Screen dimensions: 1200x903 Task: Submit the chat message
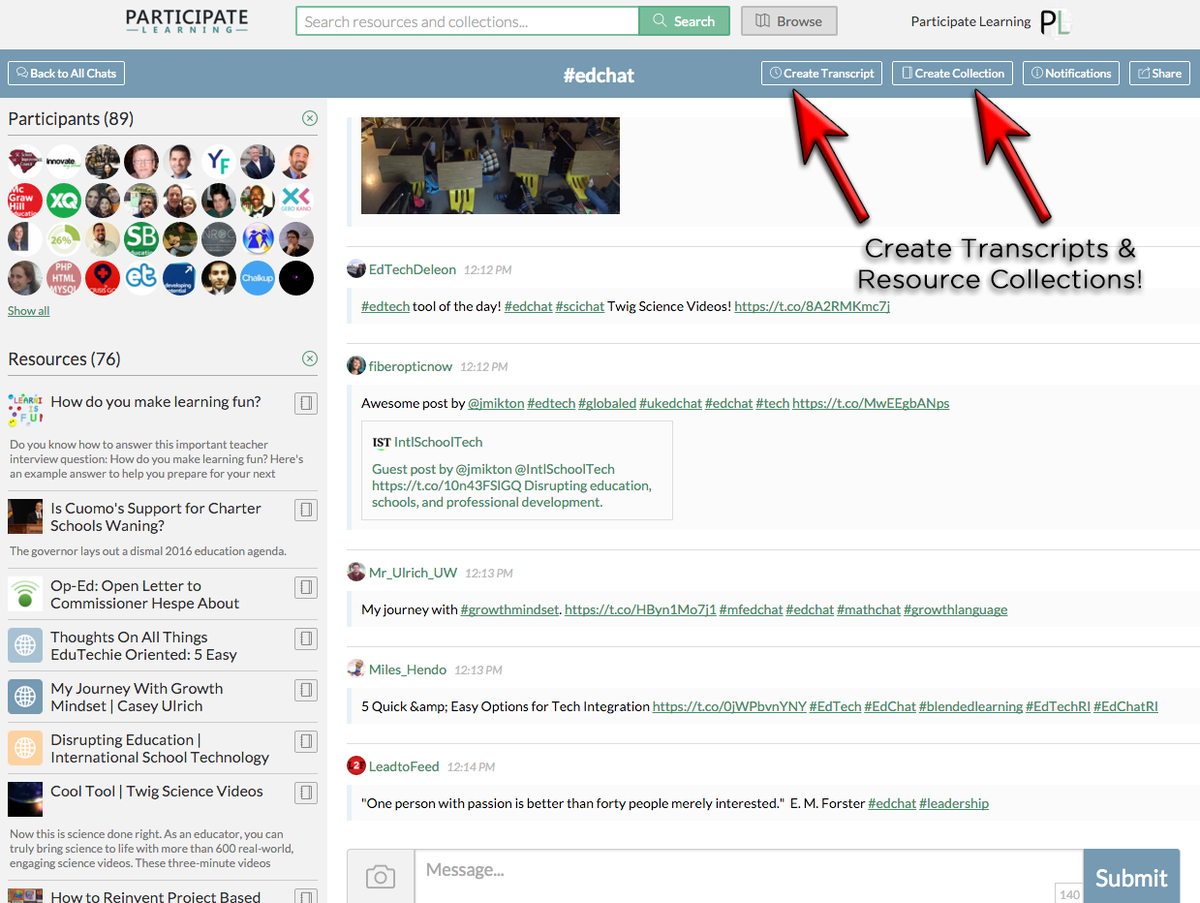click(1131, 877)
